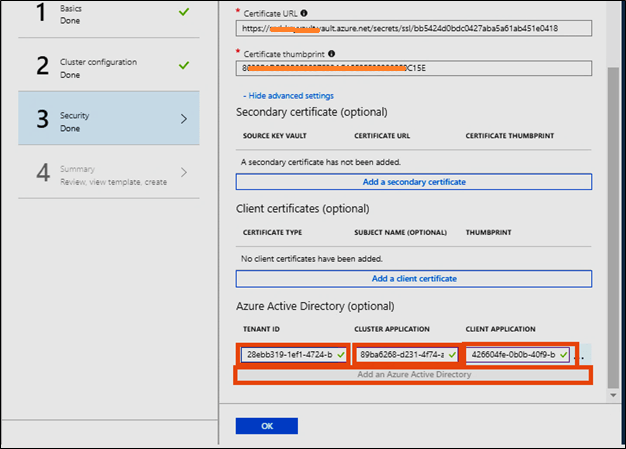The width and height of the screenshot is (626, 449).
Task: Click the green checkmark beside Cluster configuration
Action: [x=183, y=66]
